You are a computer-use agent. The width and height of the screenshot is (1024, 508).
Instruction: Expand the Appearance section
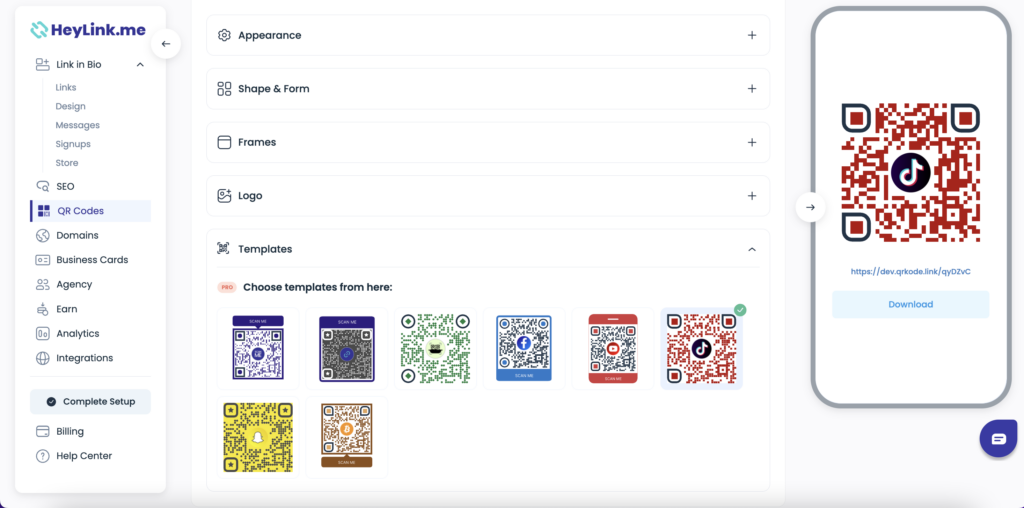pyautogui.click(x=488, y=35)
